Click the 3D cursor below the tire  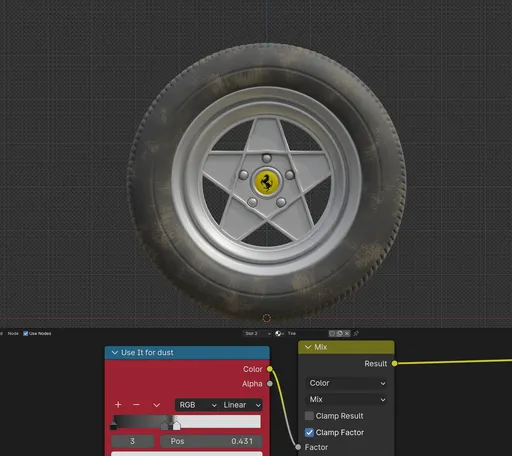click(267, 318)
